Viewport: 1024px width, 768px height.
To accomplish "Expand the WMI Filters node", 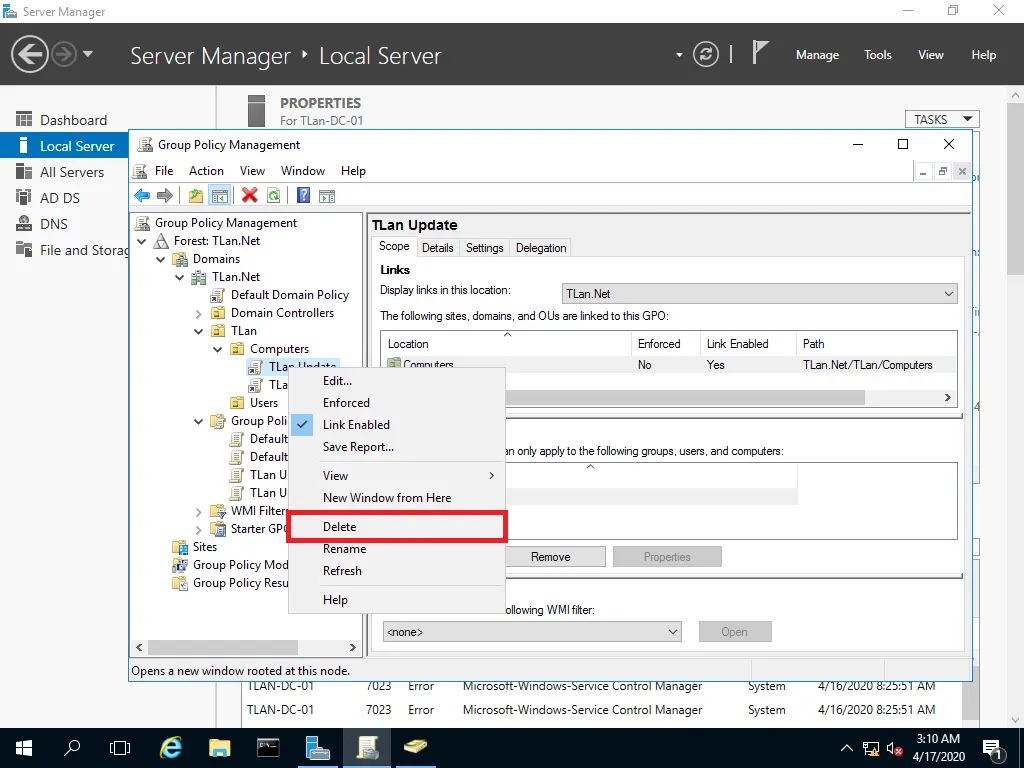I will (x=199, y=511).
